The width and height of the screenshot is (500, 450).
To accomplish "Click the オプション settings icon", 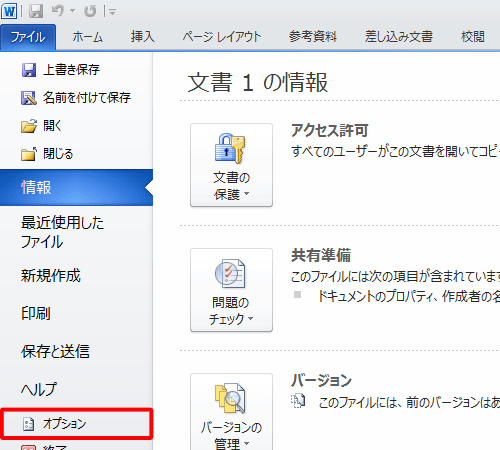I will tap(29, 424).
